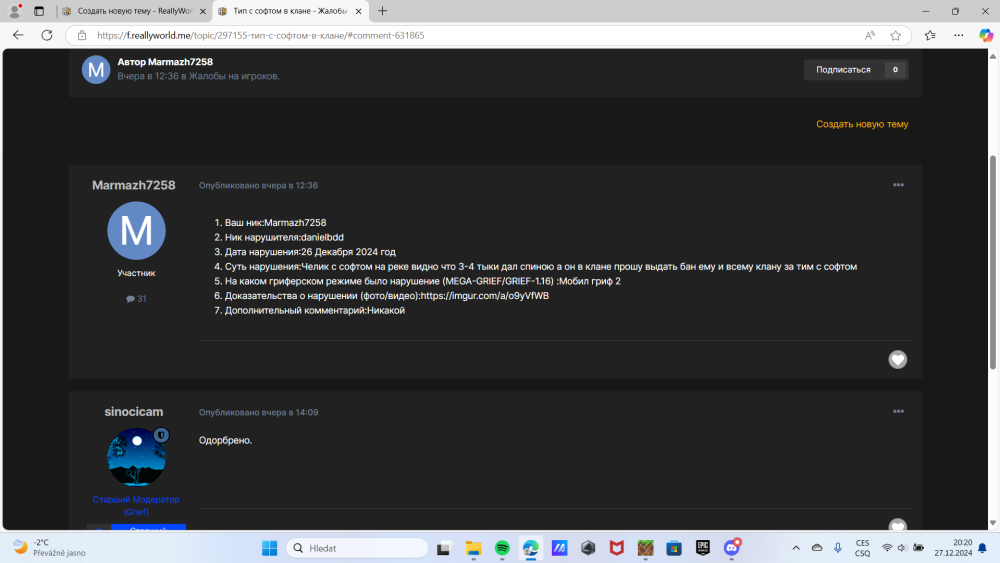The width and height of the screenshot is (1000, 563).
Task: Open File Explorer from the taskbar
Action: 473,548
